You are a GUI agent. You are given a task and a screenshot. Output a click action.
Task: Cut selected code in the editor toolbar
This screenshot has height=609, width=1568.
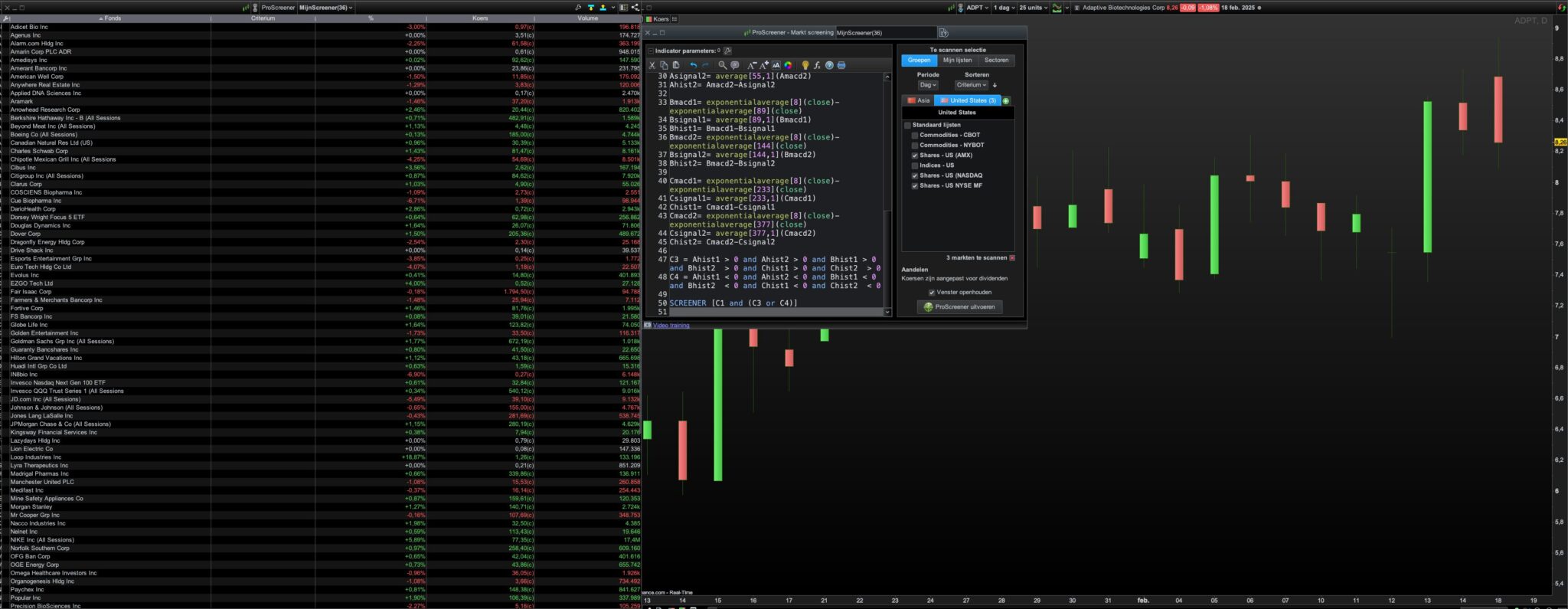point(652,65)
